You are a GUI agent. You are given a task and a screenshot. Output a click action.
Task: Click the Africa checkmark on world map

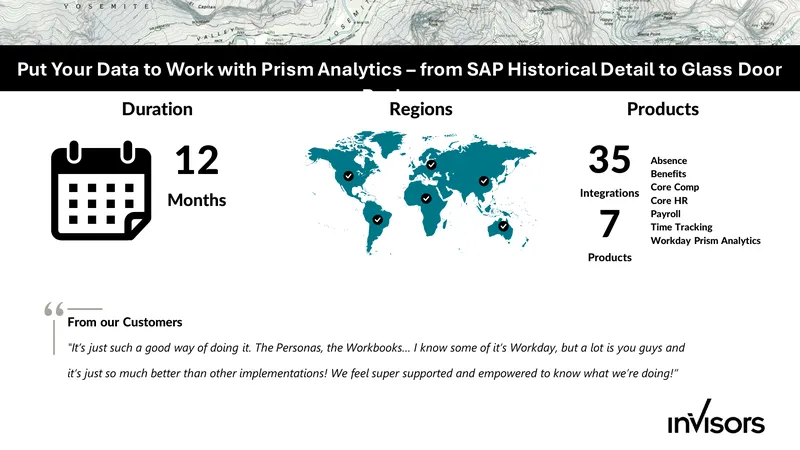click(426, 198)
